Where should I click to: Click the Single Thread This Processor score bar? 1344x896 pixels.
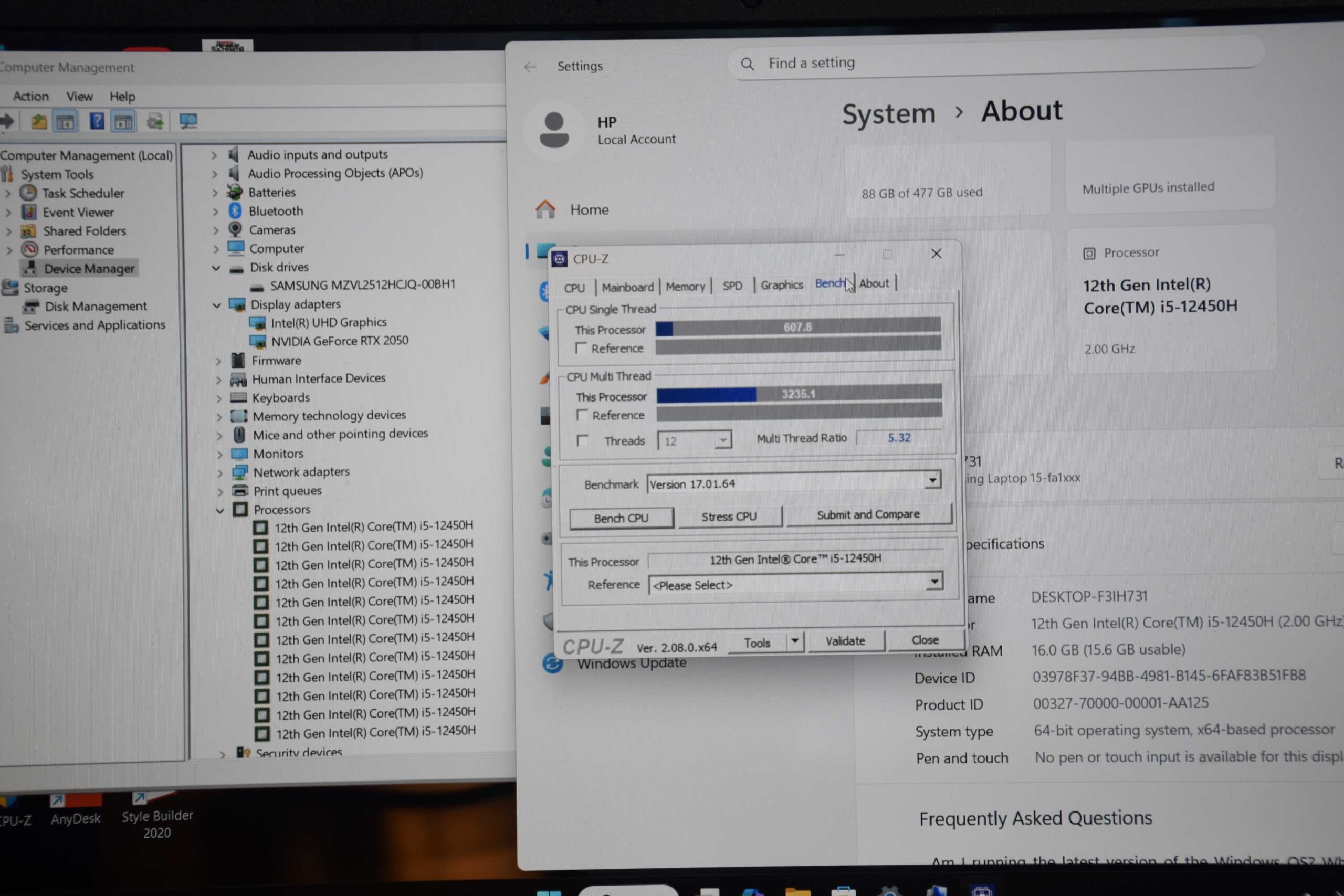[797, 327]
